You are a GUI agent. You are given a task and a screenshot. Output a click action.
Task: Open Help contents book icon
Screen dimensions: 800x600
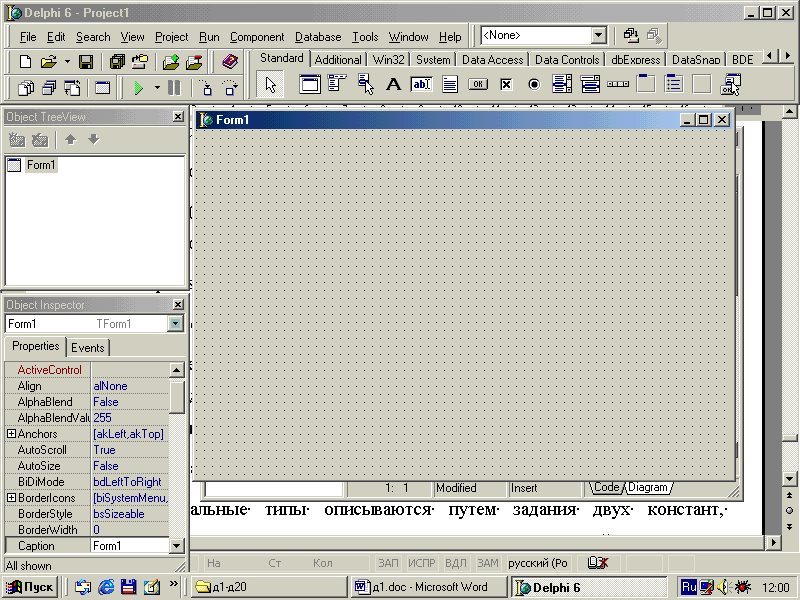[230, 62]
